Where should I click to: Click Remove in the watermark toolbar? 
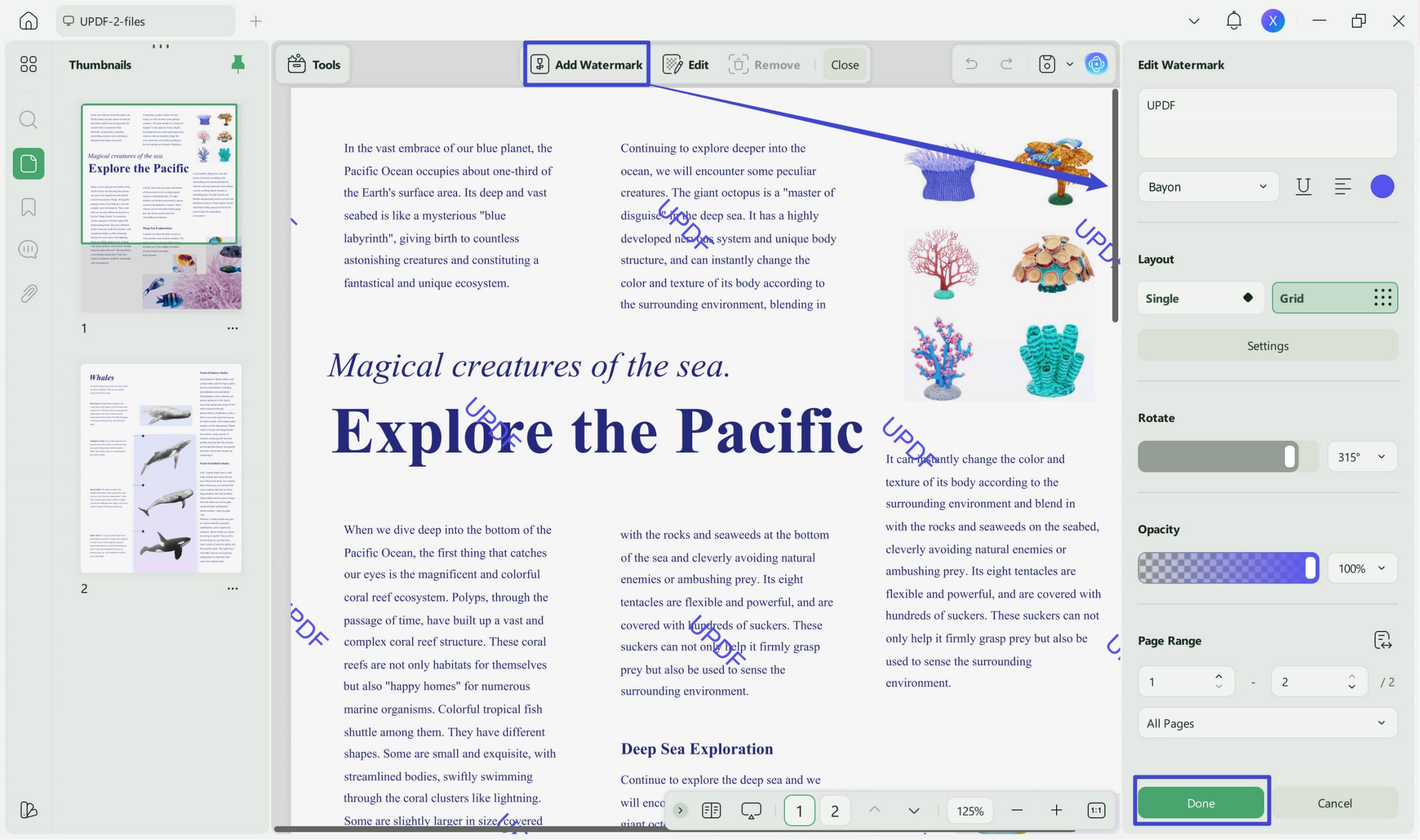click(x=764, y=64)
